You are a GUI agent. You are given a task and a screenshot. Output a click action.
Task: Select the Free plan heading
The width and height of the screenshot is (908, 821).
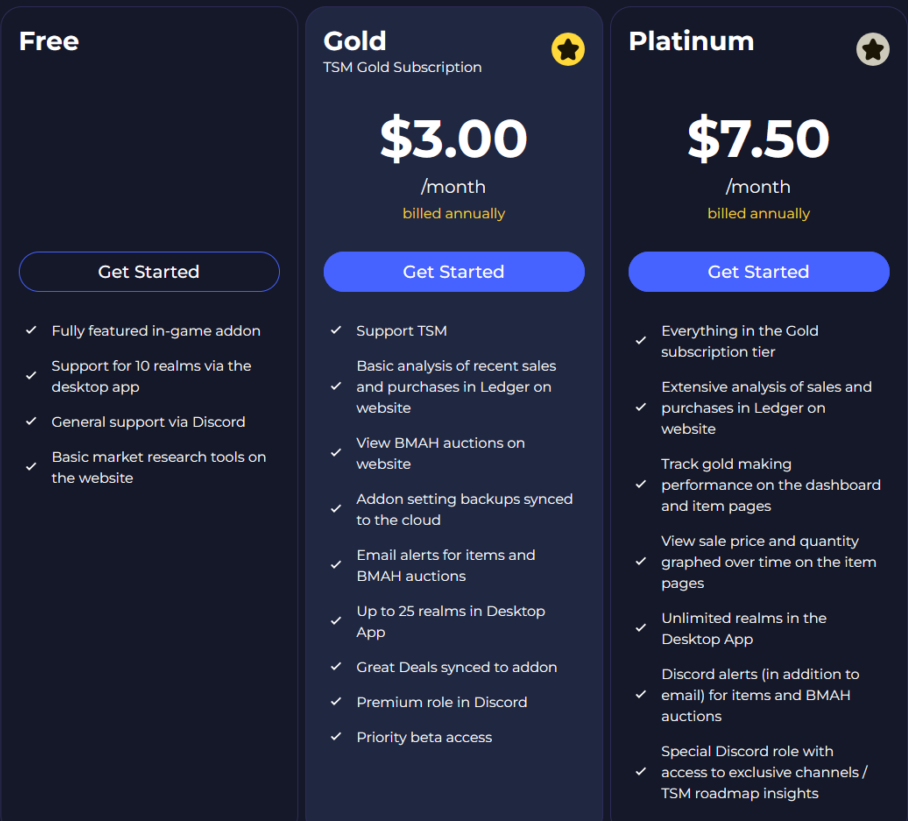49,41
